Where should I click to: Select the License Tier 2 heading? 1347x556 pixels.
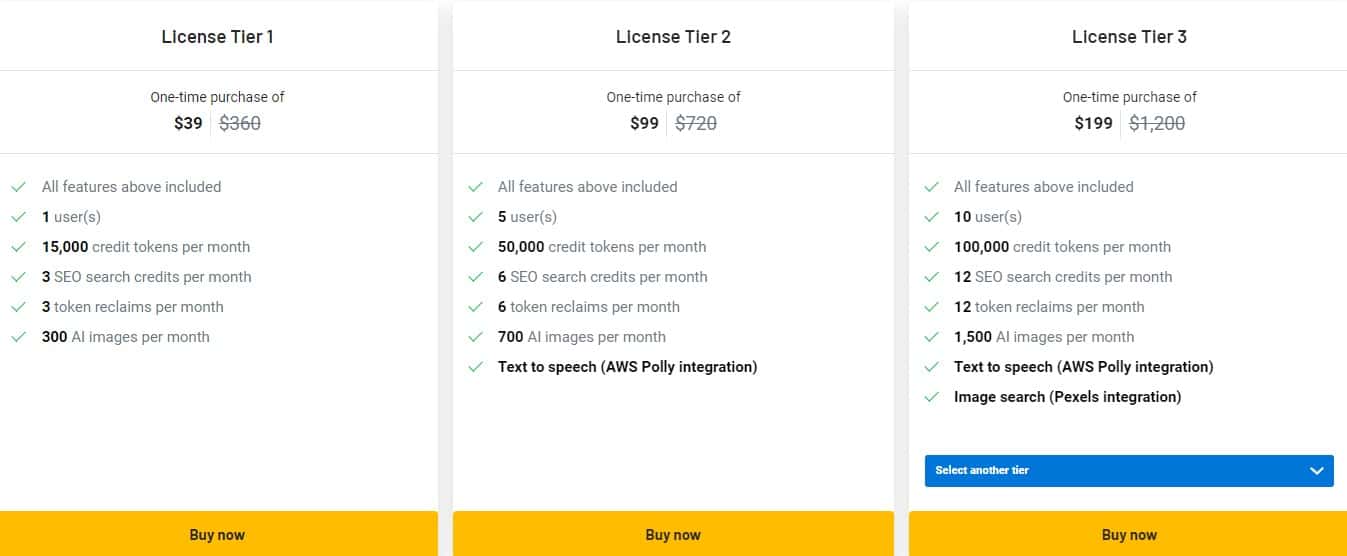[673, 37]
